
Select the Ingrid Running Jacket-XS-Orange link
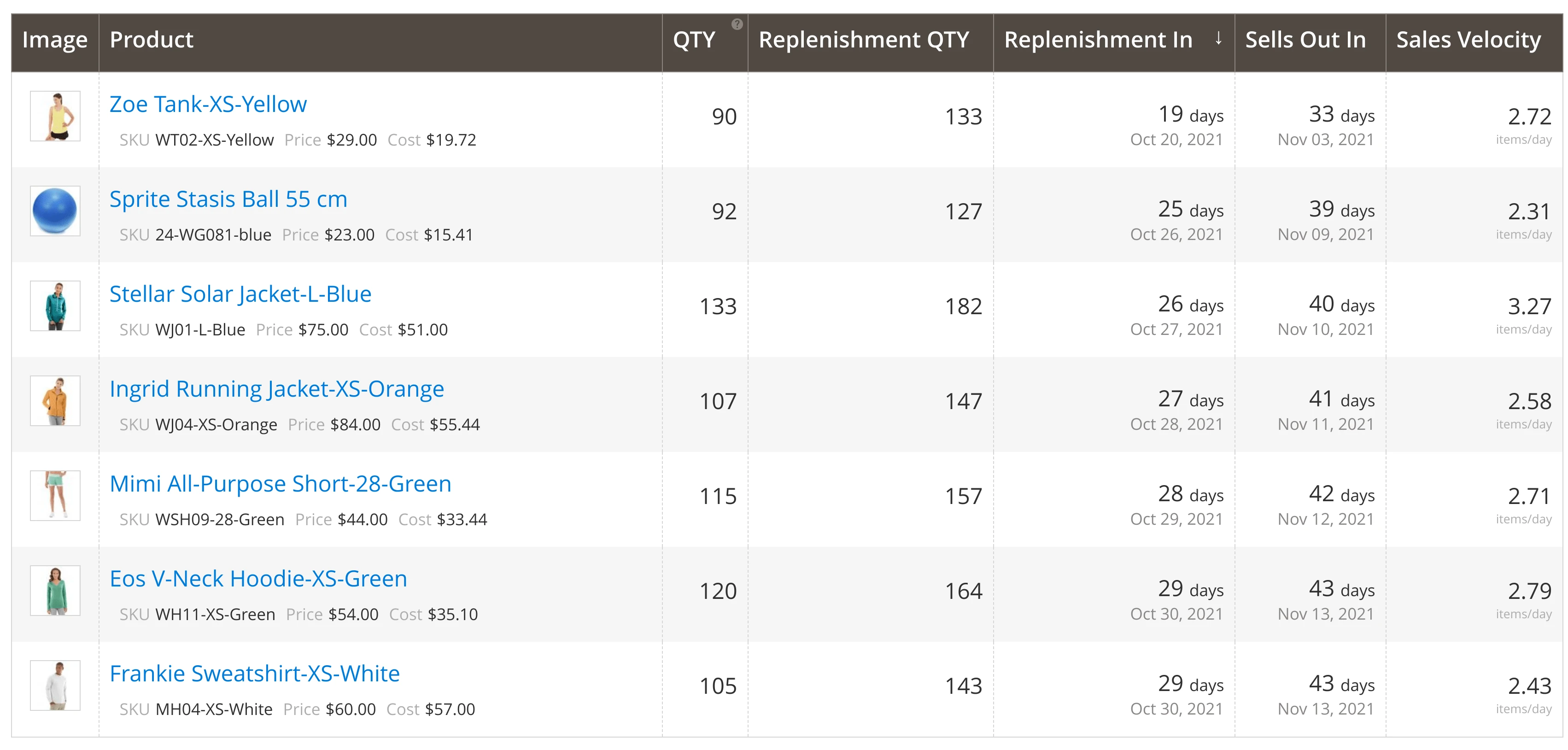tap(276, 389)
